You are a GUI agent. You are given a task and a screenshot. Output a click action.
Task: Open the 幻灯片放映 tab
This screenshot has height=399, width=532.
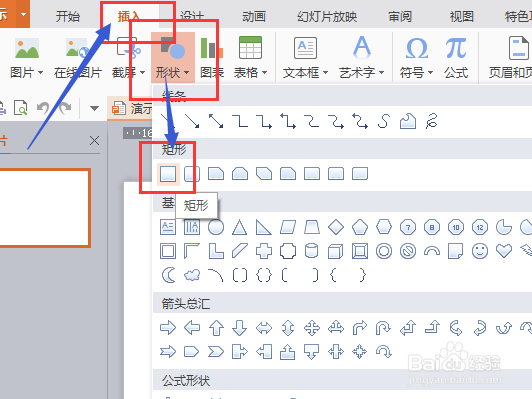pyautogui.click(x=327, y=16)
